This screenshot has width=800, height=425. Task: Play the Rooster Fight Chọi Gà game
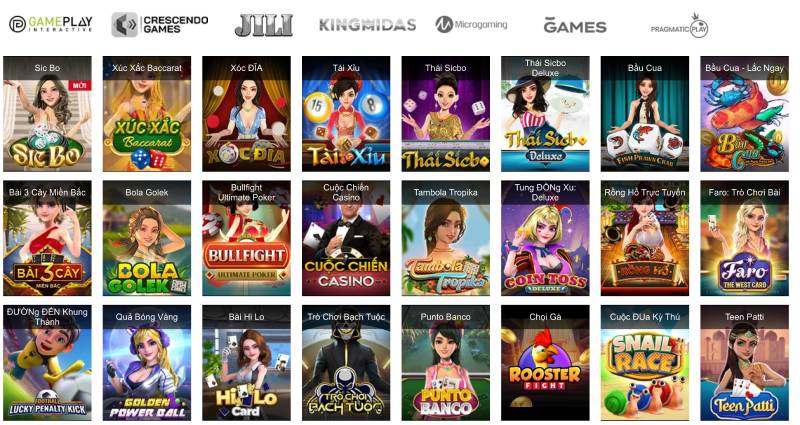545,363
